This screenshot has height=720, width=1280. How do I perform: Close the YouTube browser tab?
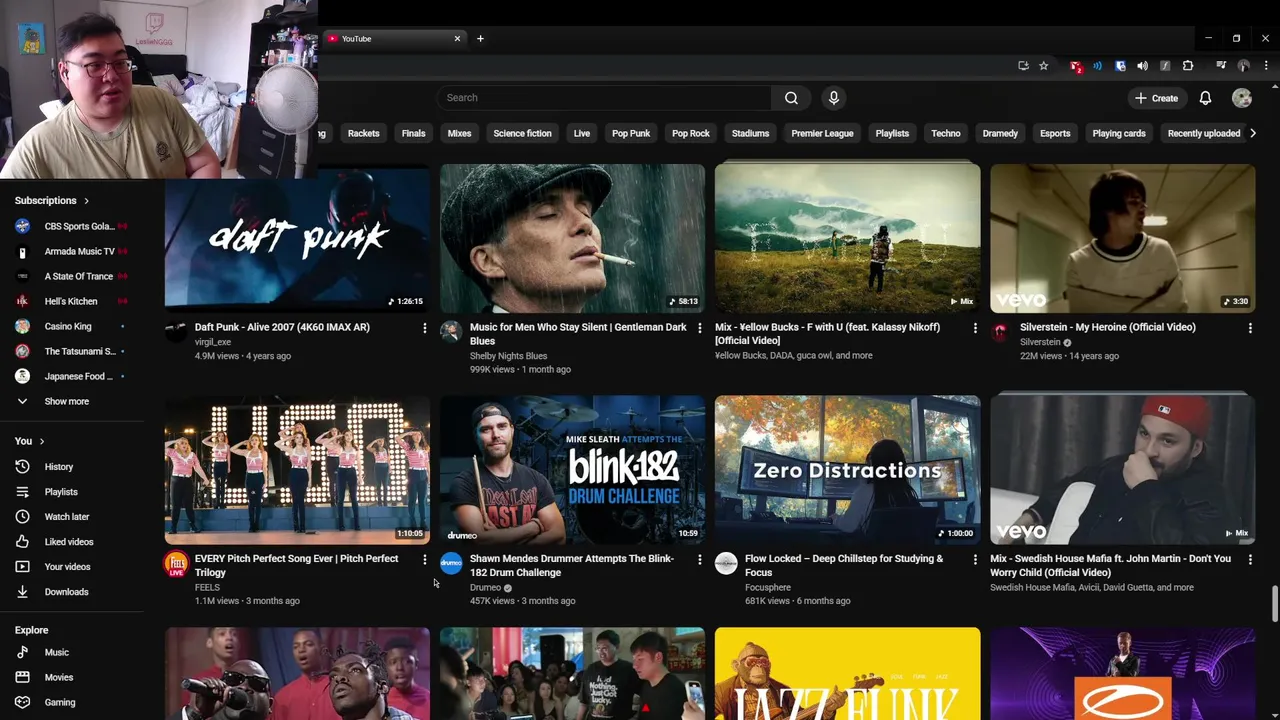coord(457,39)
